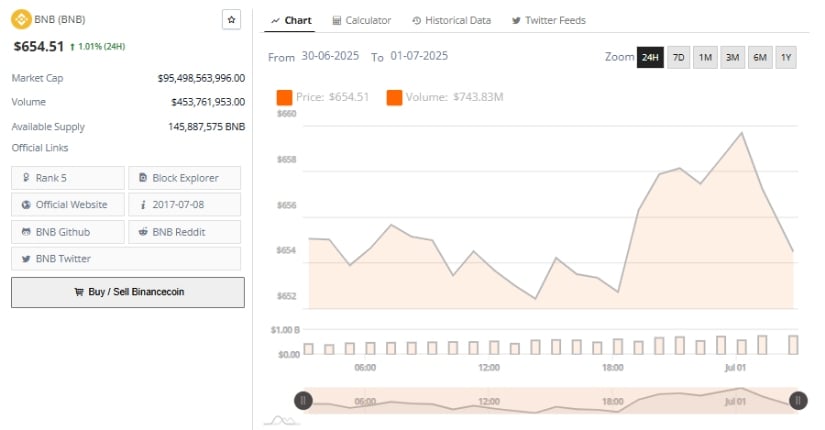Click the rank badge icon in Rank 5

[x=26, y=178]
